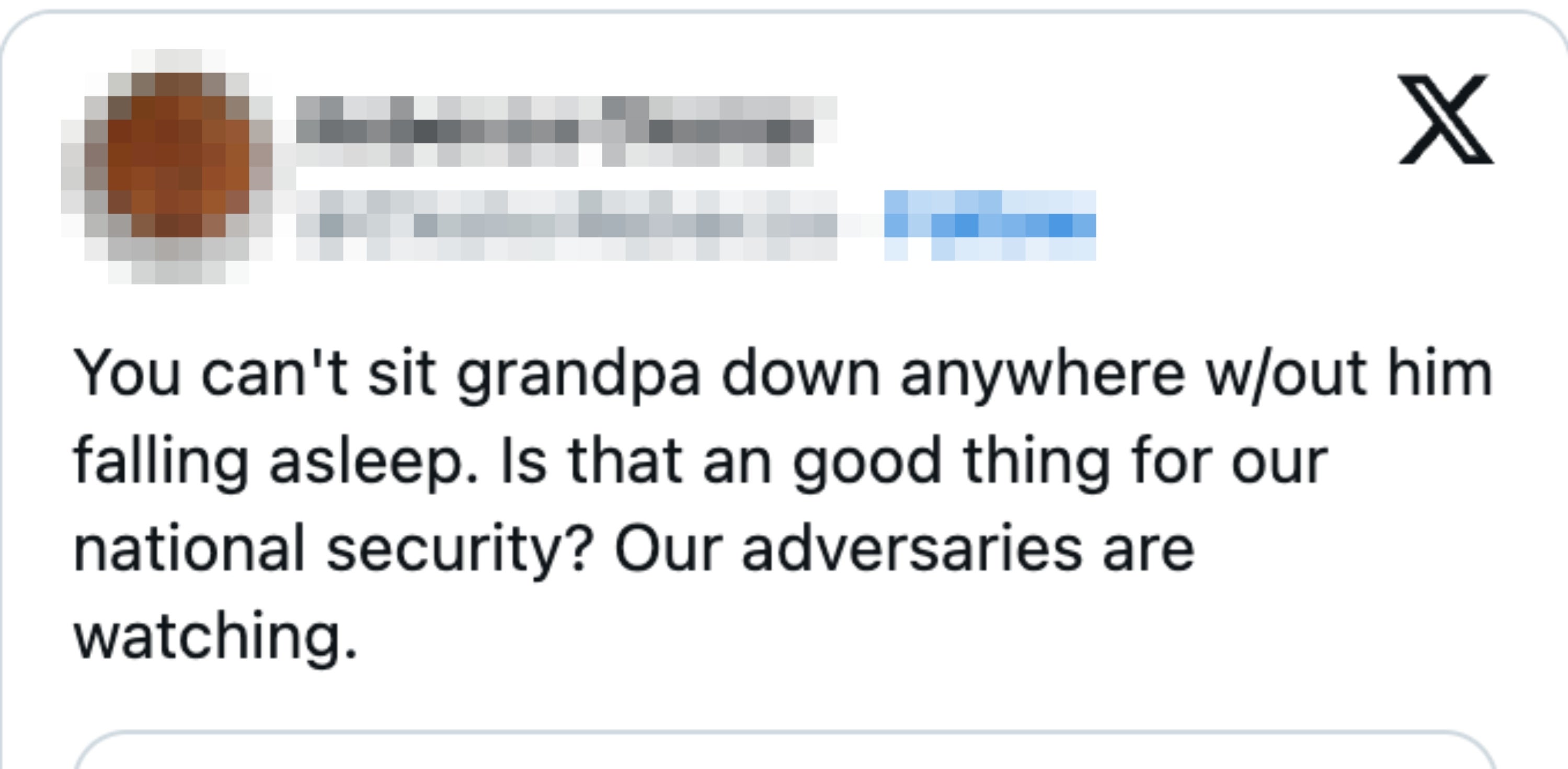Click the tweet text starting 'You can't sit'
This screenshot has width=1568, height=769.
(x=783, y=504)
